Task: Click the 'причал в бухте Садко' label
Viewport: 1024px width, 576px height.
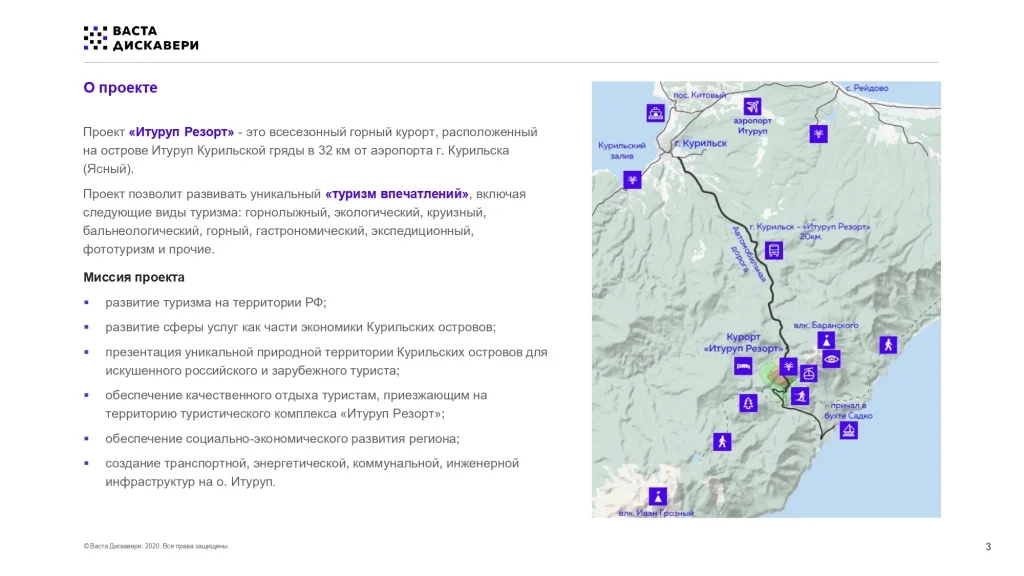Action: coord(848,410)
